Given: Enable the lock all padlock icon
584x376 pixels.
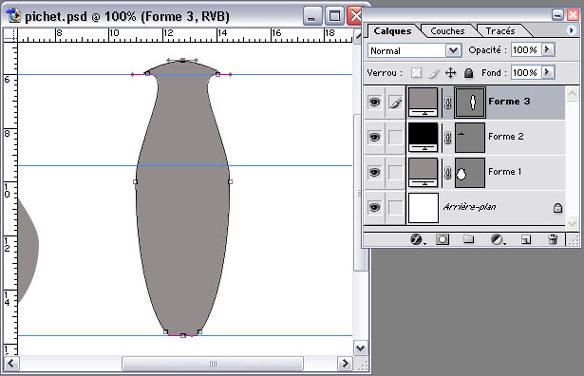Looking at the screenshot, I should [x=469, y=73].
